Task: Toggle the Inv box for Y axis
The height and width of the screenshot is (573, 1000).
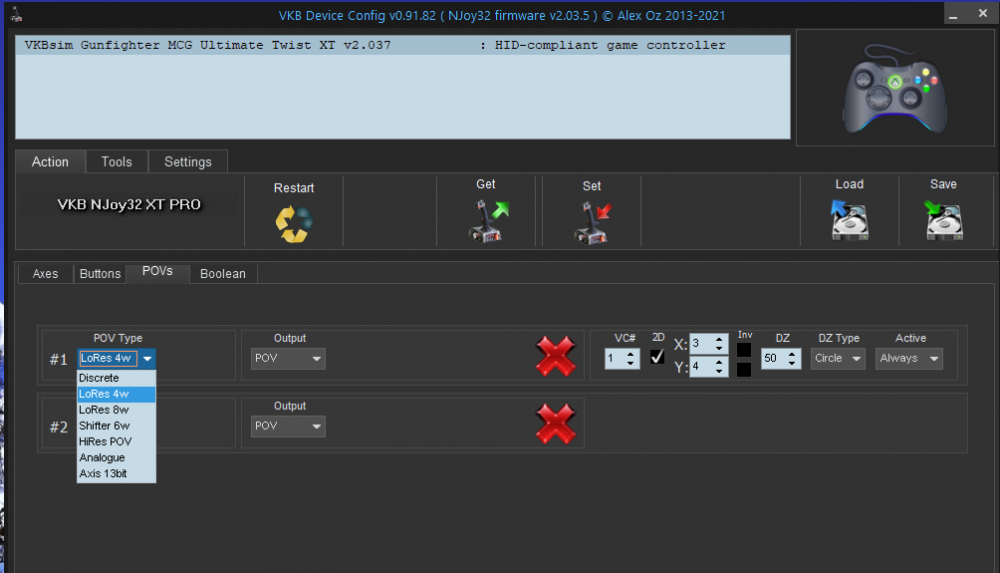Action: click(744, 369)
